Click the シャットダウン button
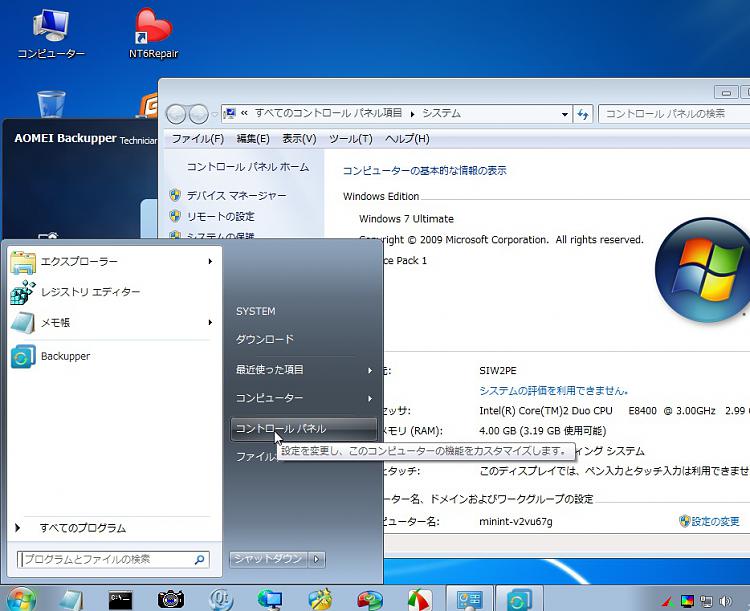This screenshot has height=611, width=750. [x=269, y=559]
